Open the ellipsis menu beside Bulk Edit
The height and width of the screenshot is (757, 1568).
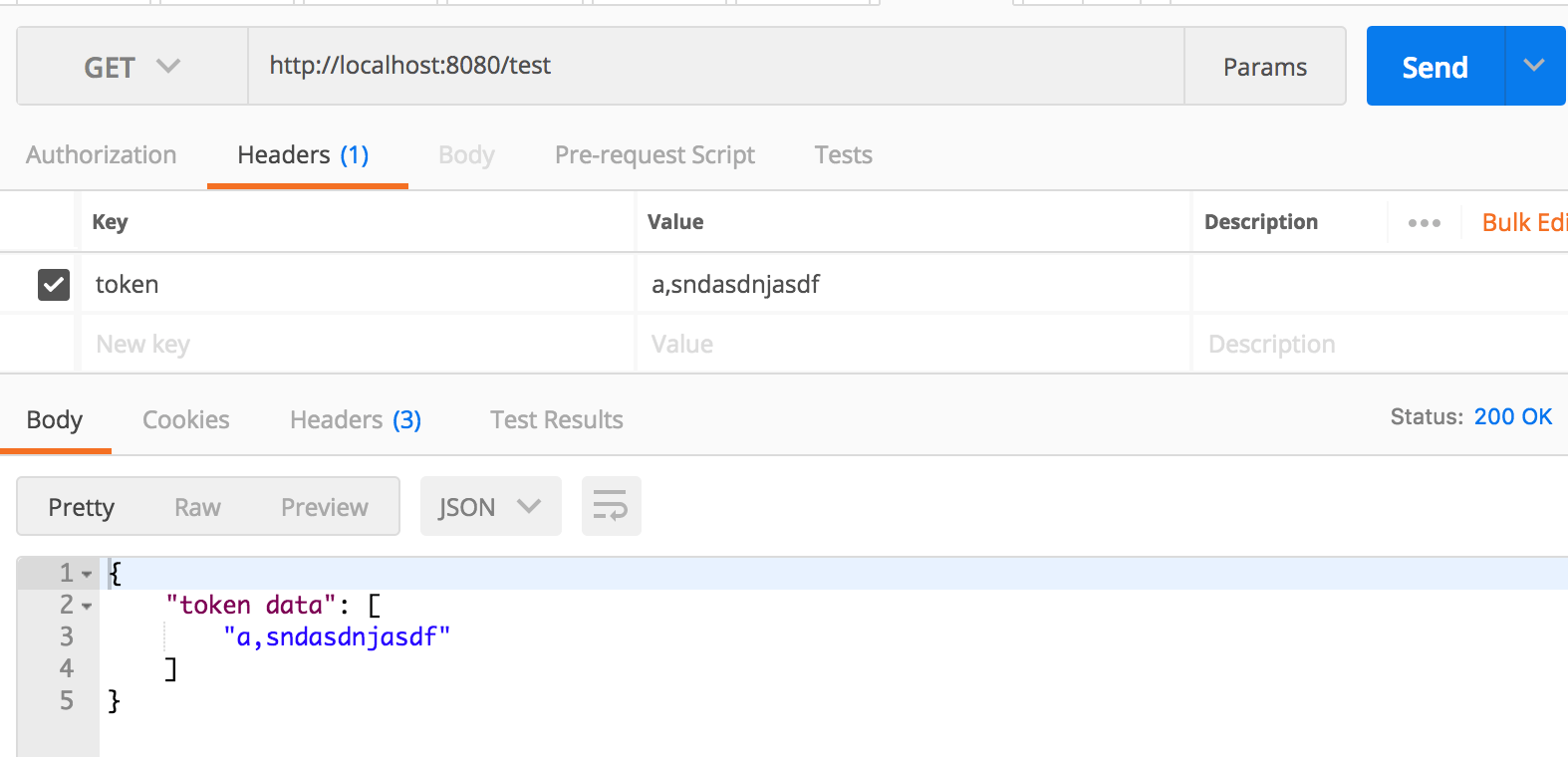[x=1425, y=222]
